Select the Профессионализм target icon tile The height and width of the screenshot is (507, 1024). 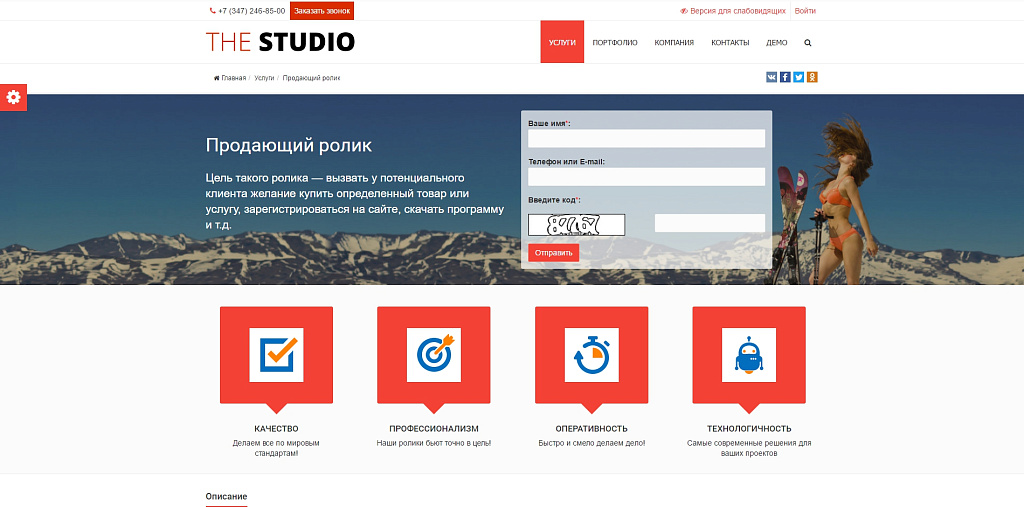click(433, 354)
